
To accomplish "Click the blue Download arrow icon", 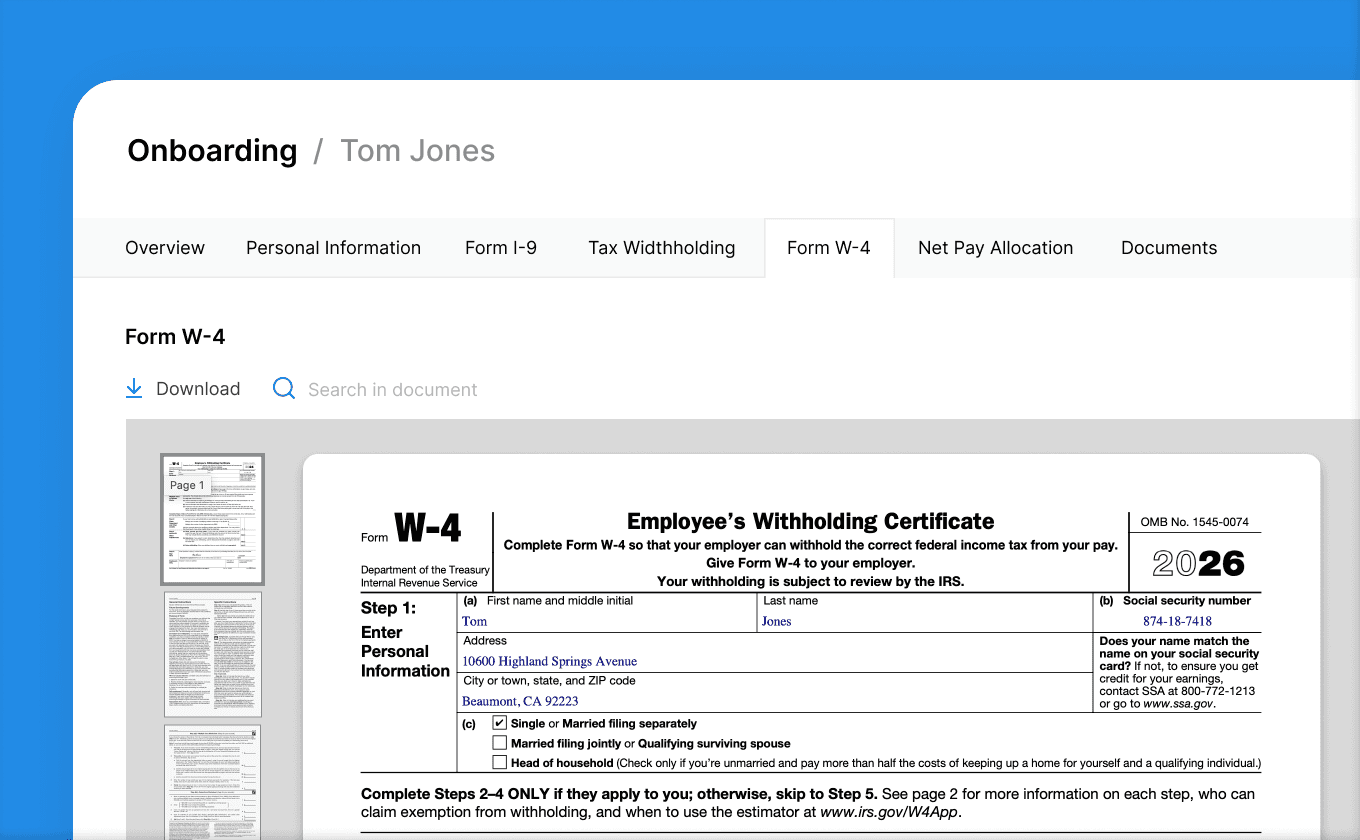I will tap(134, 388).
